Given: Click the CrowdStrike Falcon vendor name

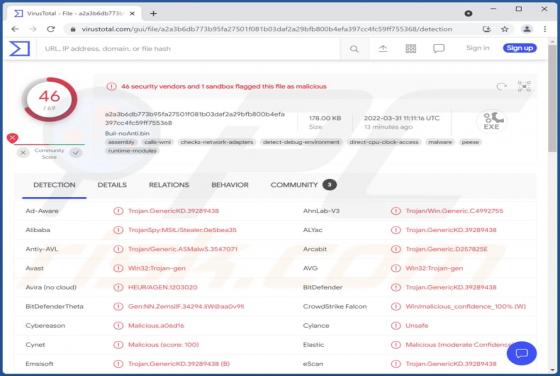Looking at the screenshot, I should pos(335,306).
